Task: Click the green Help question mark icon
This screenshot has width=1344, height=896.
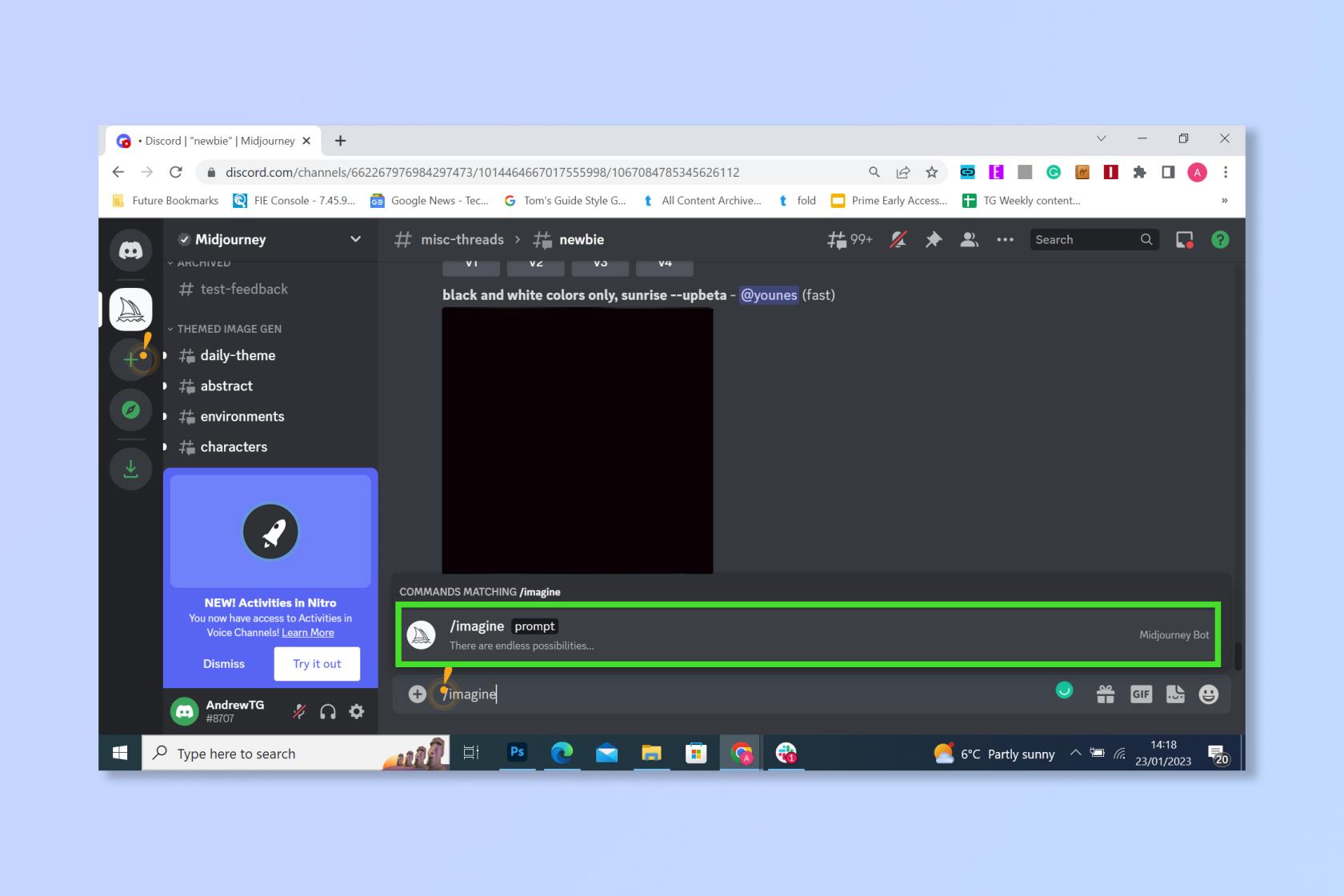Action: (1220, 239)
